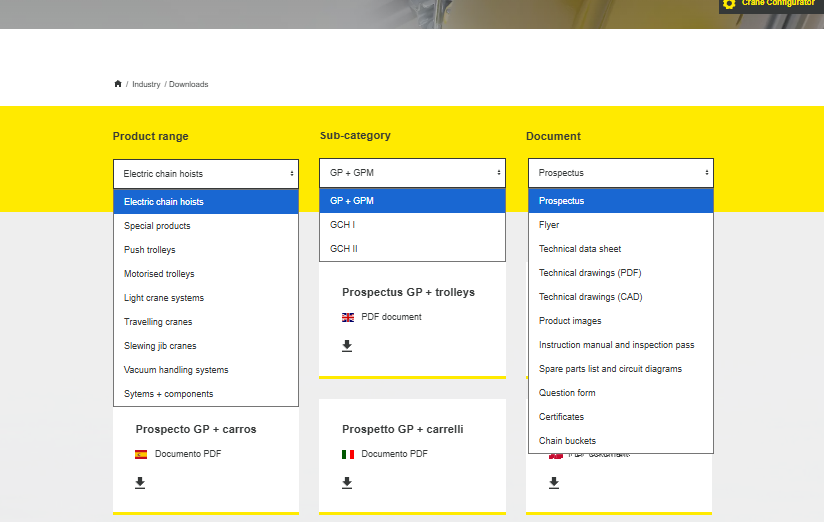Viewport: 824px width, 522px height.
Task: Select Chain buckets document type
Action: coord(567,441)
